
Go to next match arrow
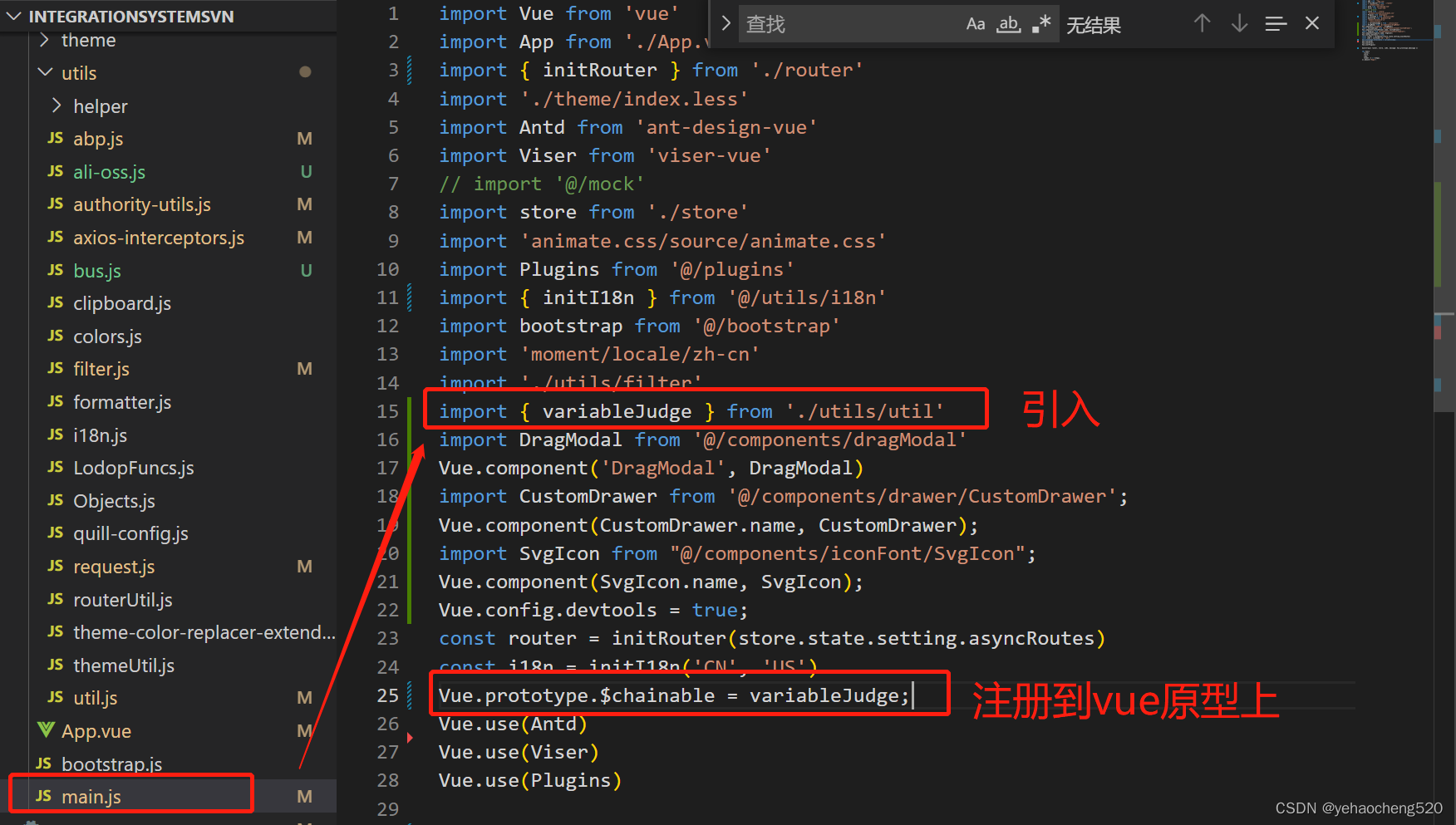(x=1239, y=23)
